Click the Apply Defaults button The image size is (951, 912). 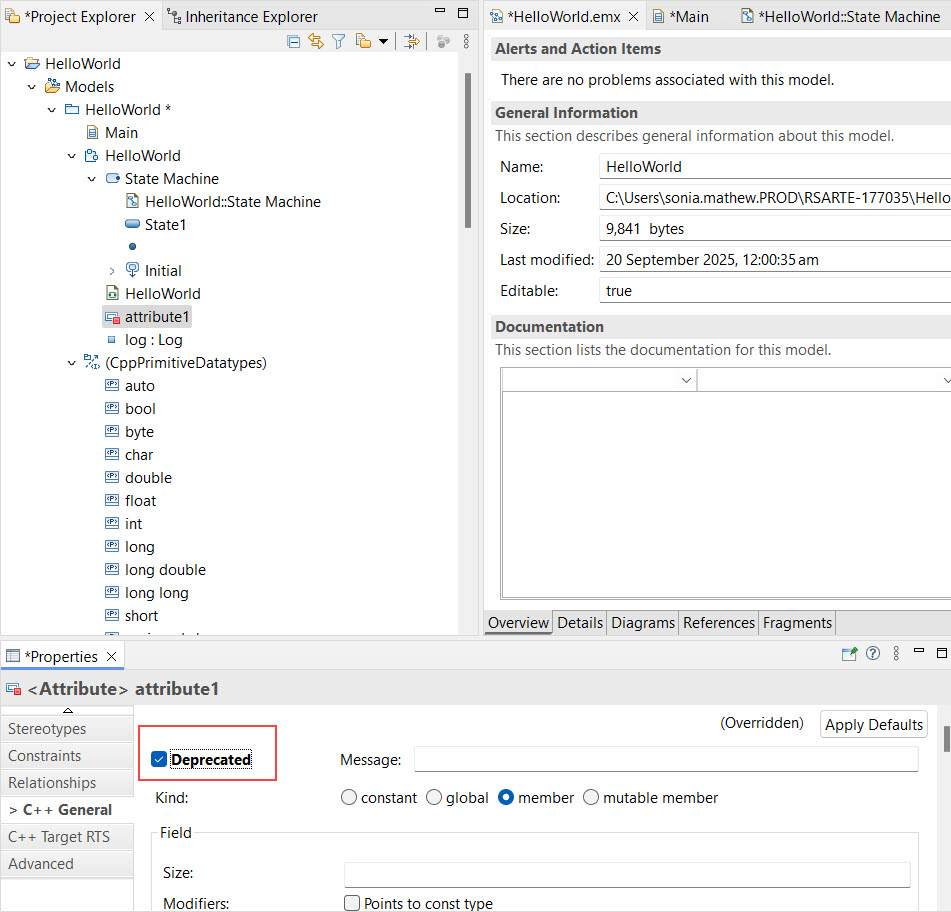(x=873, y=725)
